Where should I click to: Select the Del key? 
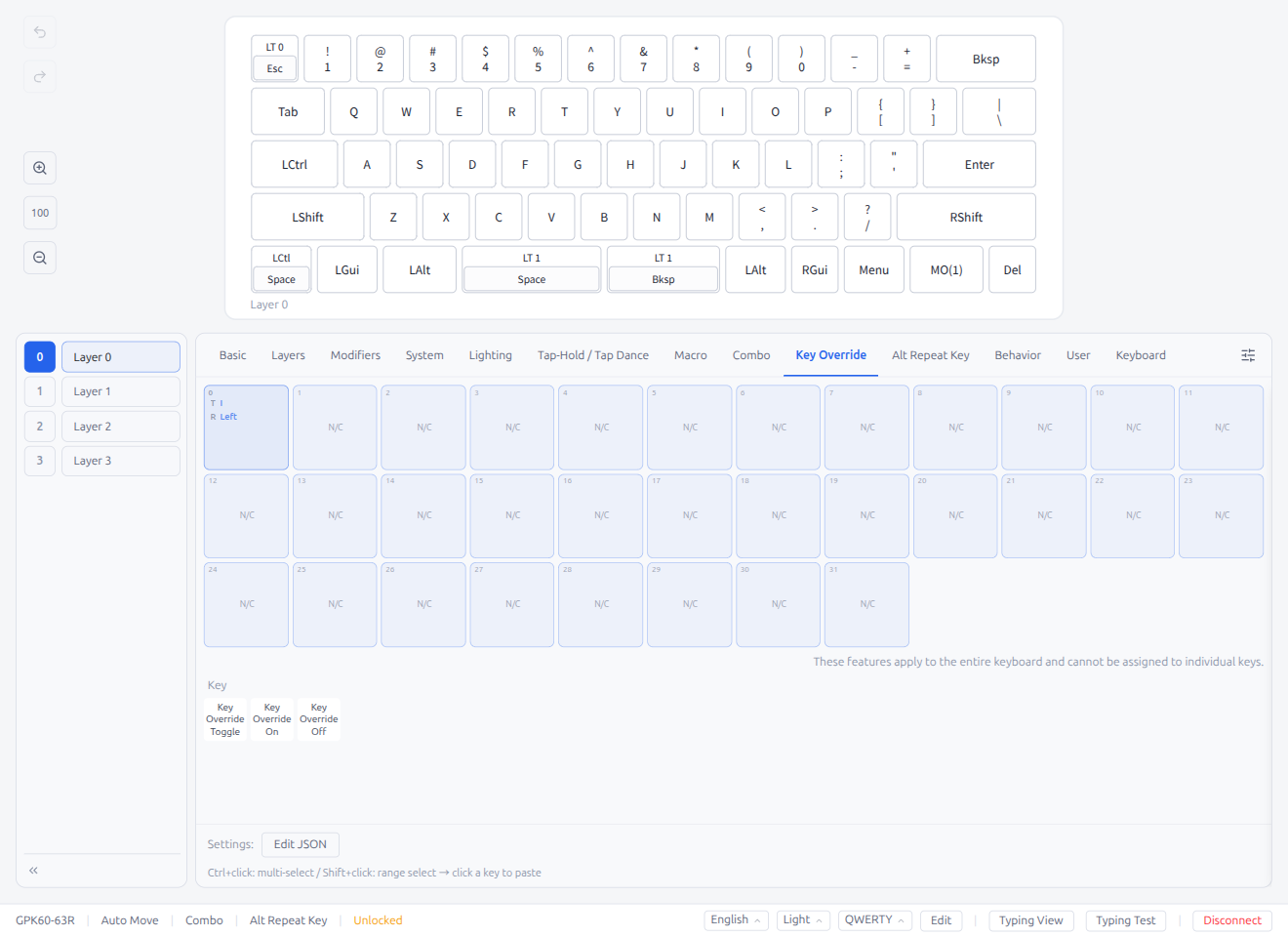[1012, 269]
